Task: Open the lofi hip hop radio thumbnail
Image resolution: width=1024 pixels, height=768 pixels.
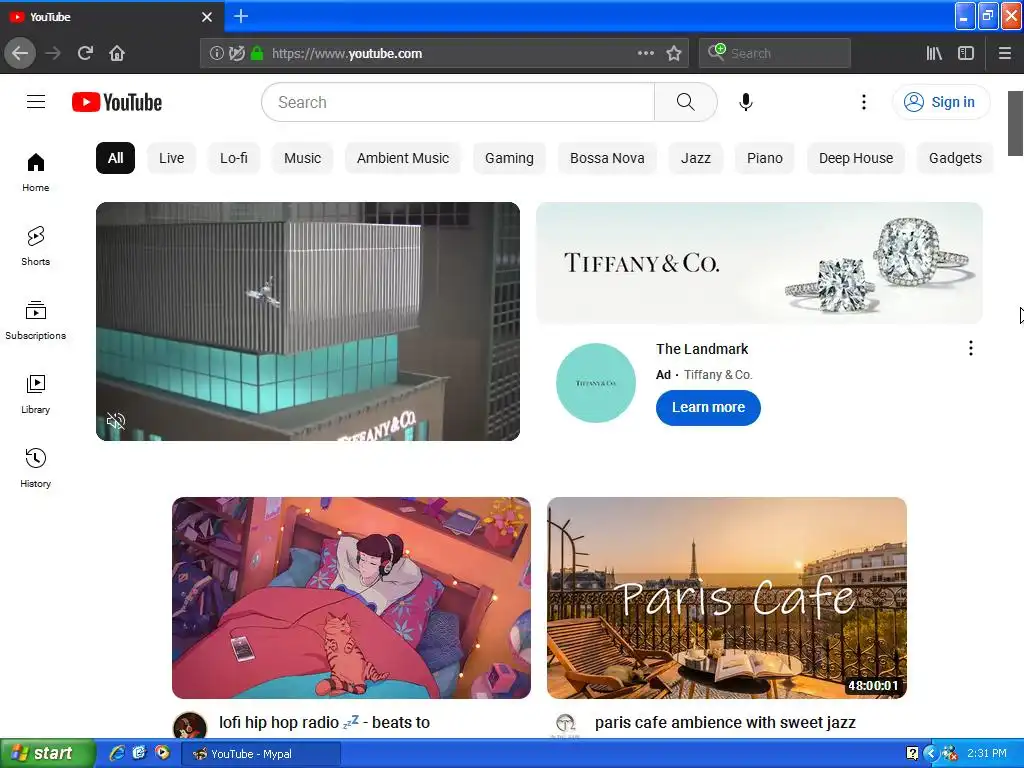Action: coord(351,598)
